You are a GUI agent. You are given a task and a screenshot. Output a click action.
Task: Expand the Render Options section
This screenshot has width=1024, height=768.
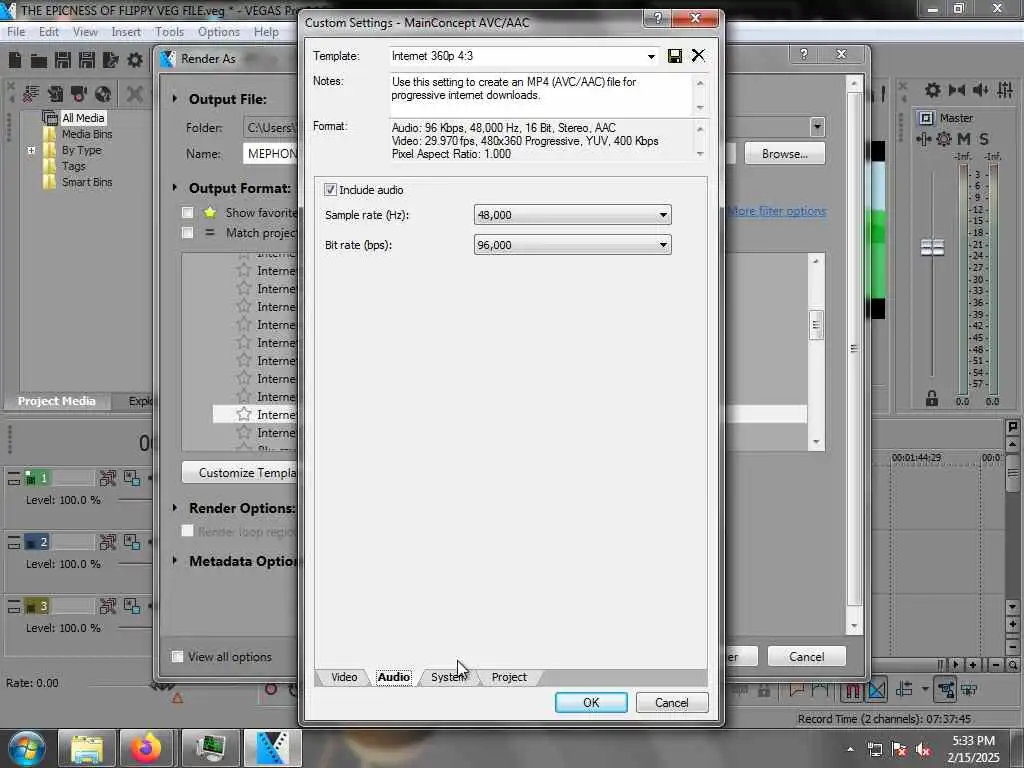pyautogui.click(x=175, y=507)
